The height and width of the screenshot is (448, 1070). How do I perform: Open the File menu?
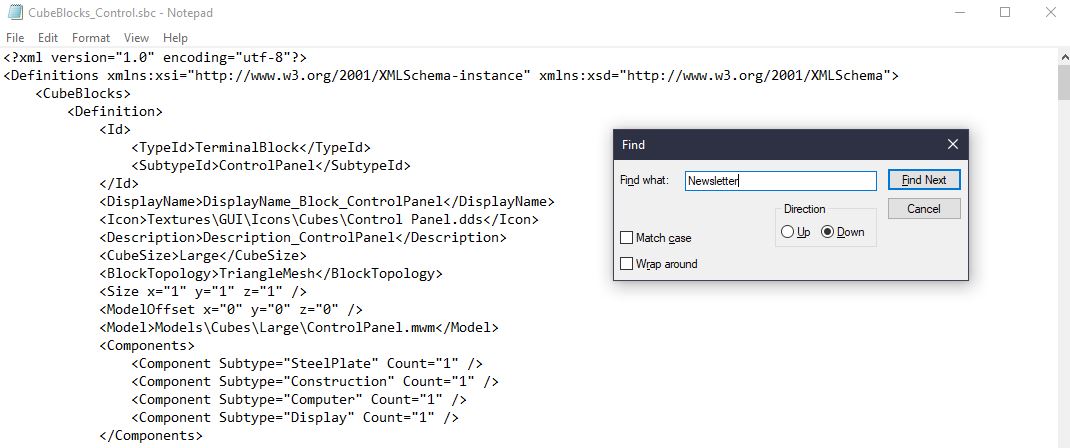click(14, 38)
